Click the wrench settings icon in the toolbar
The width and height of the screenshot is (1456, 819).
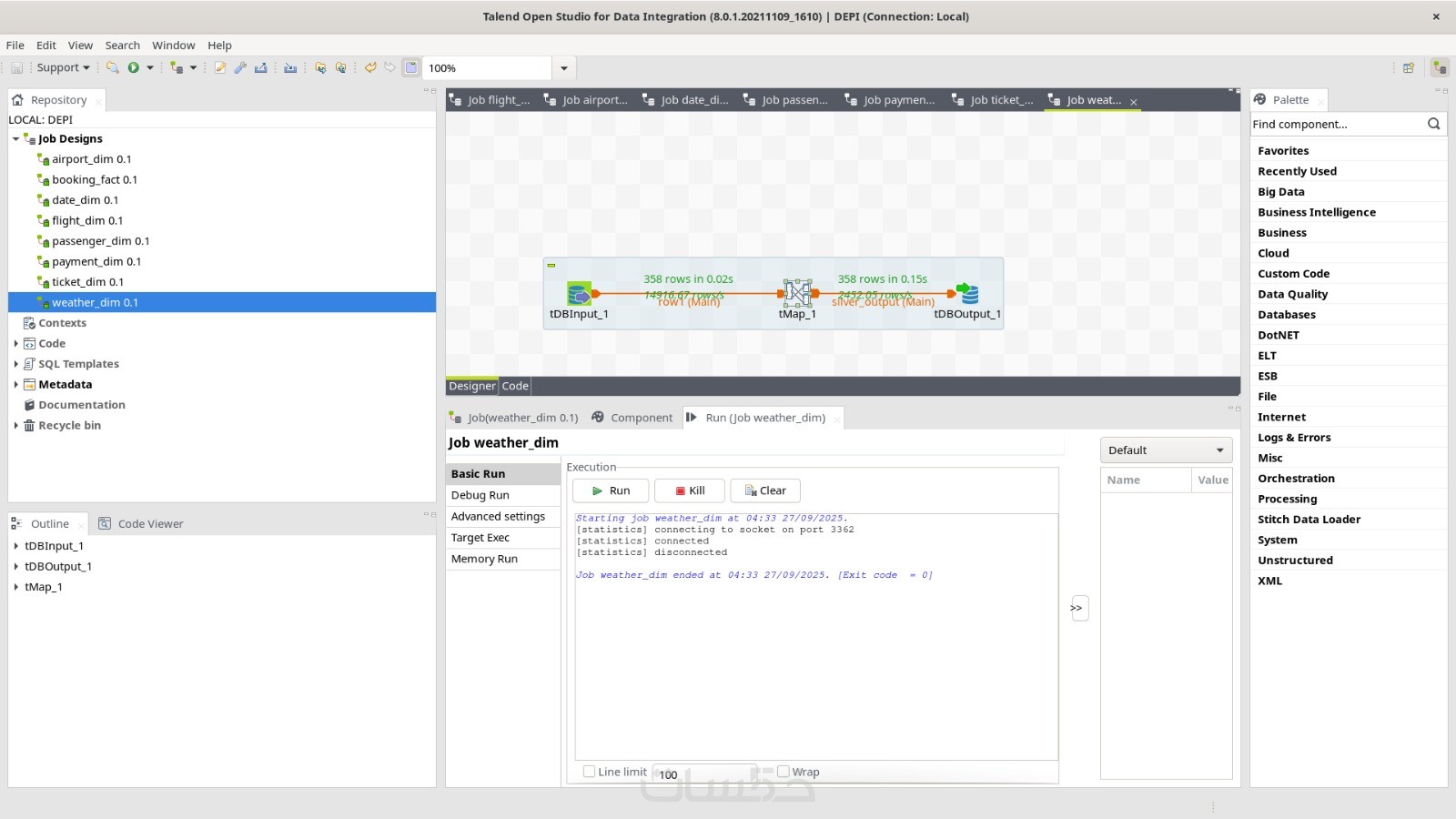coord(240,67)
